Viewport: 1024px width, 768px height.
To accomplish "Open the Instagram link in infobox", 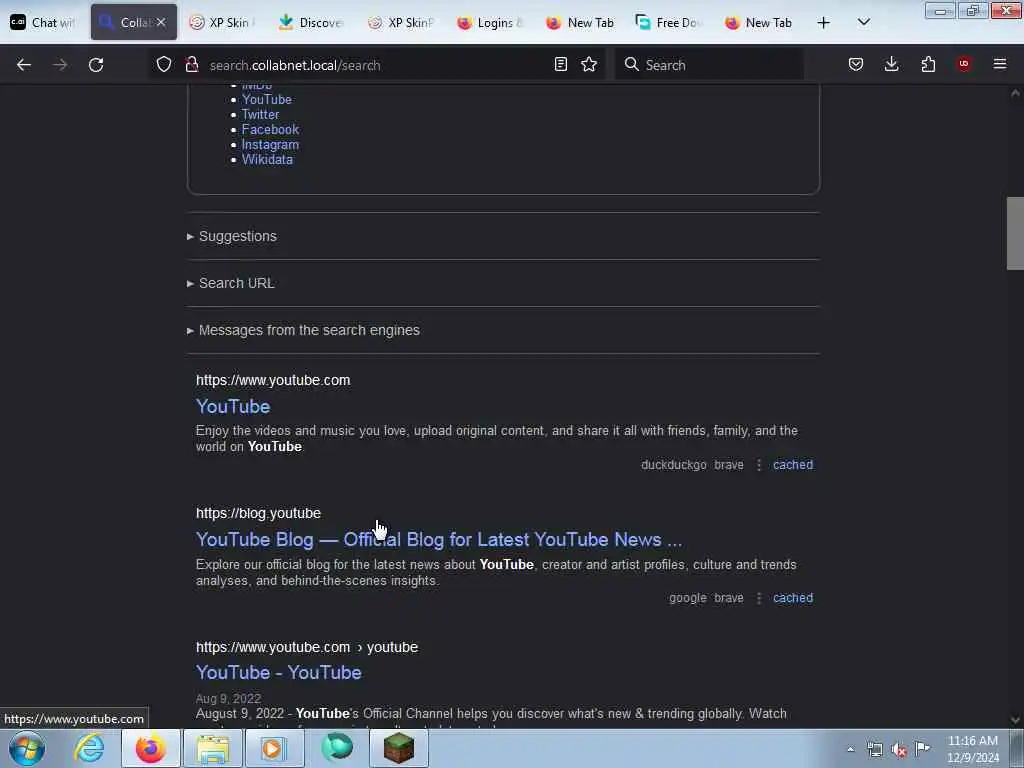I will 270,144.
